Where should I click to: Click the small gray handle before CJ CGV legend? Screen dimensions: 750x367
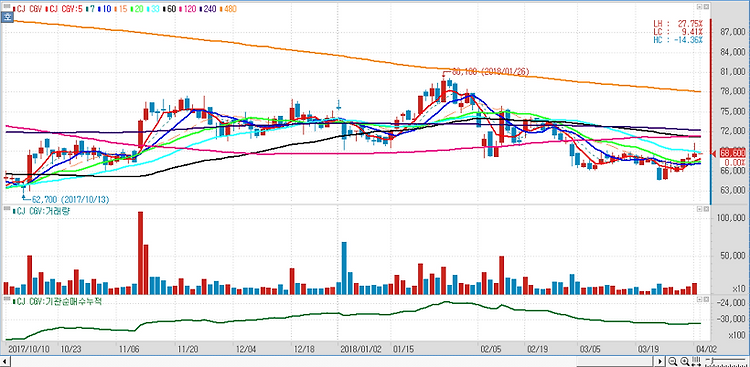coord(6,7)
